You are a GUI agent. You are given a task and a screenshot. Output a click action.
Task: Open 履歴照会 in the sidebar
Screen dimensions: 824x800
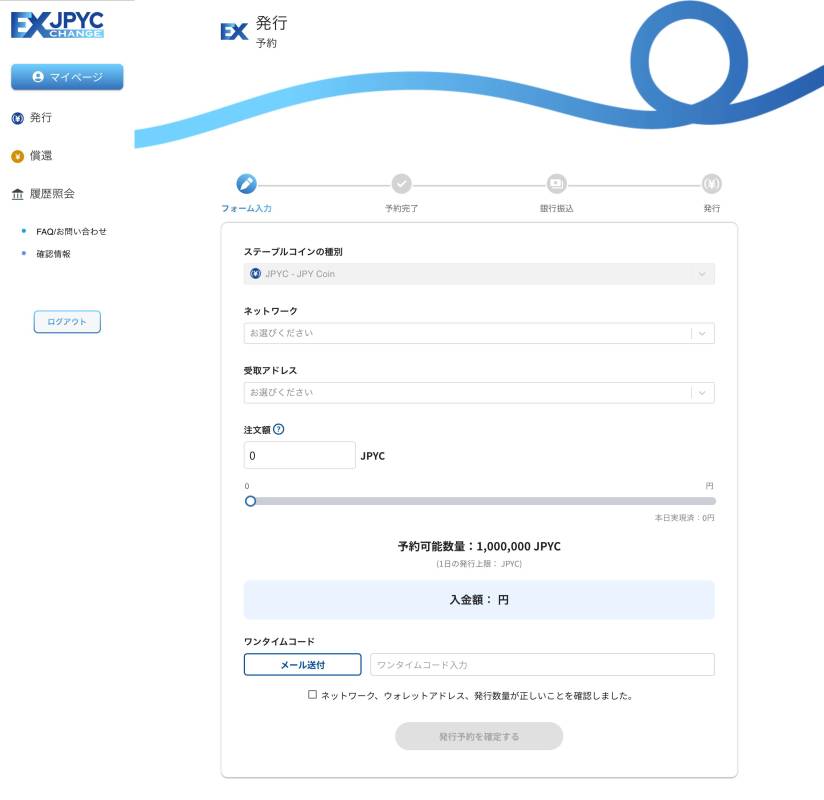coord(51,194)
